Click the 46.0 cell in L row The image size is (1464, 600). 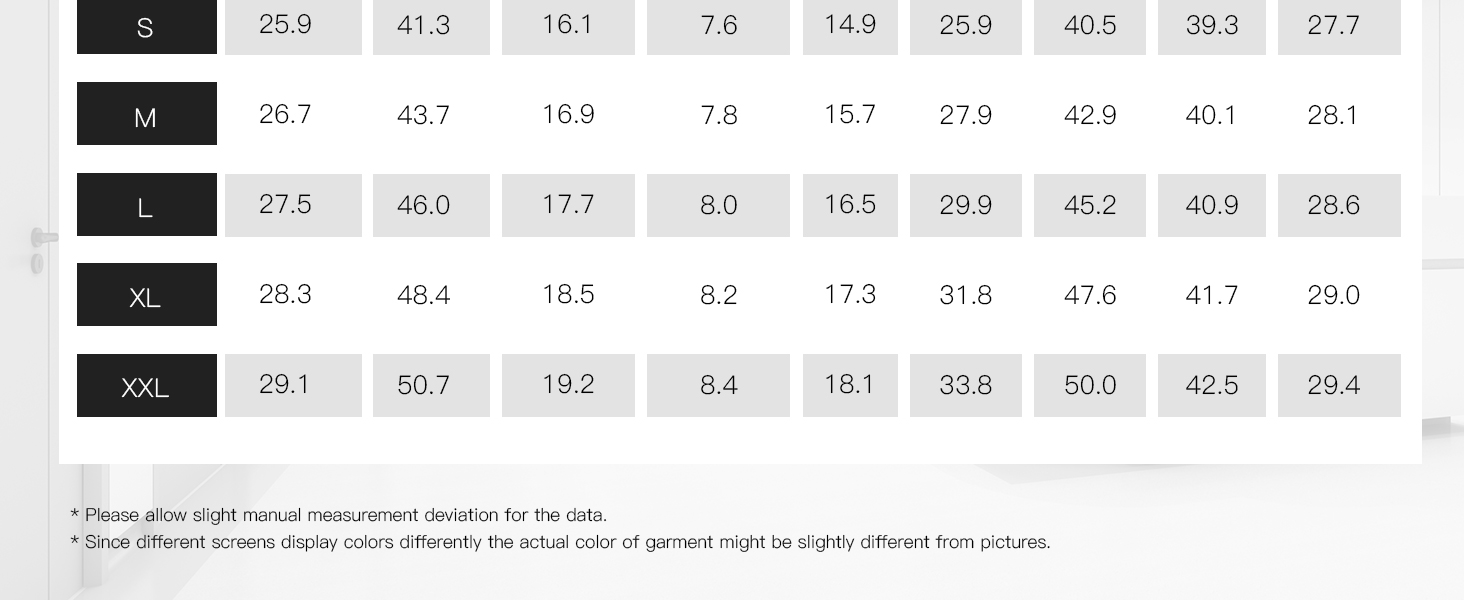point(424,205)
